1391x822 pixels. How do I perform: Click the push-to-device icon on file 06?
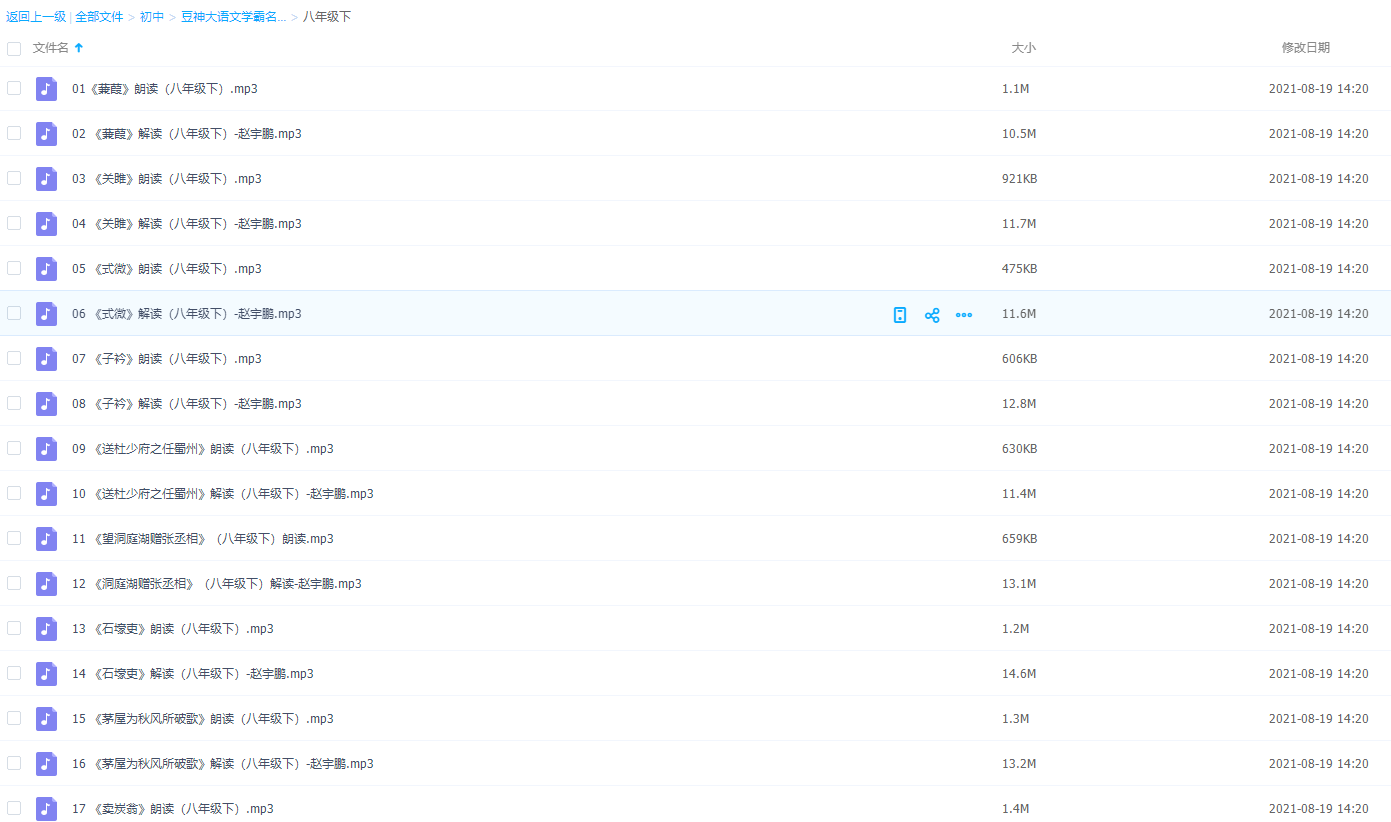(x=900, y=315)
